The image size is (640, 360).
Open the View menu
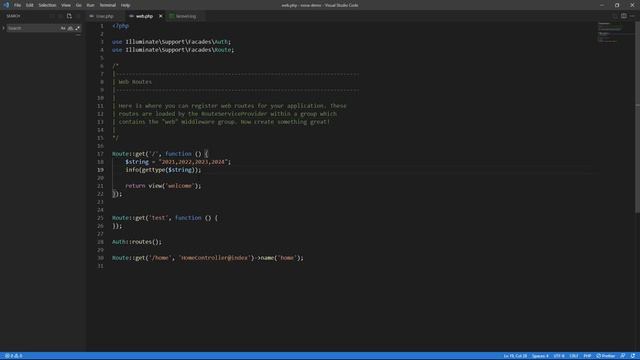66,5
